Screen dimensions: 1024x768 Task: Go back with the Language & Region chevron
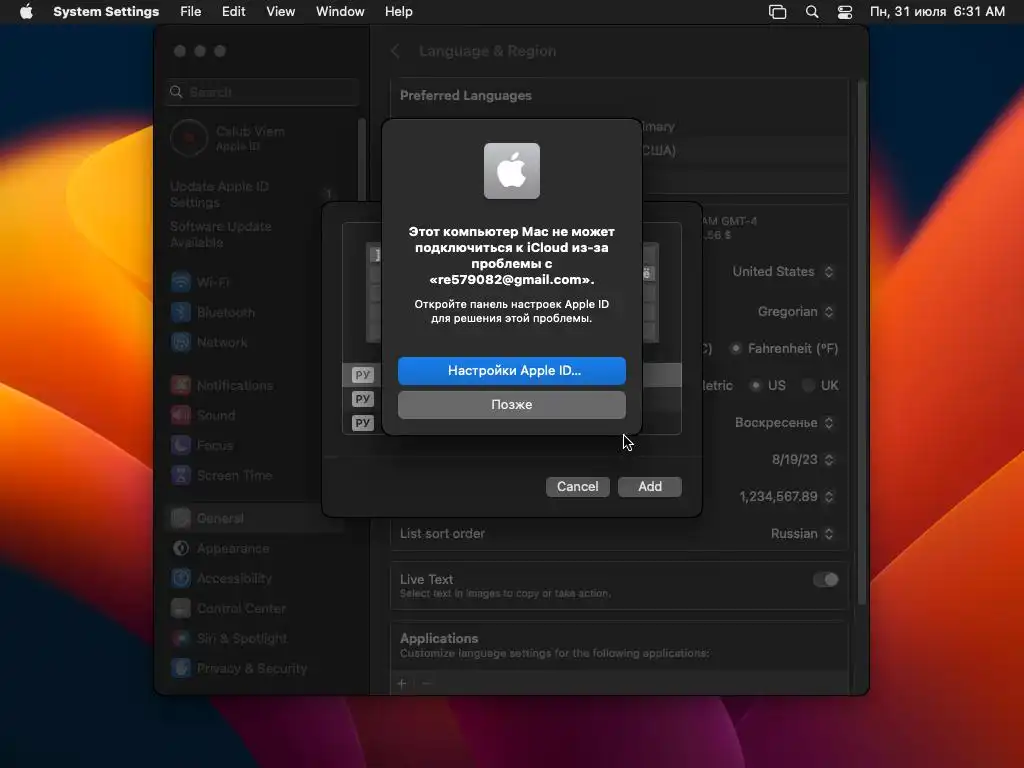pos(395,51)
